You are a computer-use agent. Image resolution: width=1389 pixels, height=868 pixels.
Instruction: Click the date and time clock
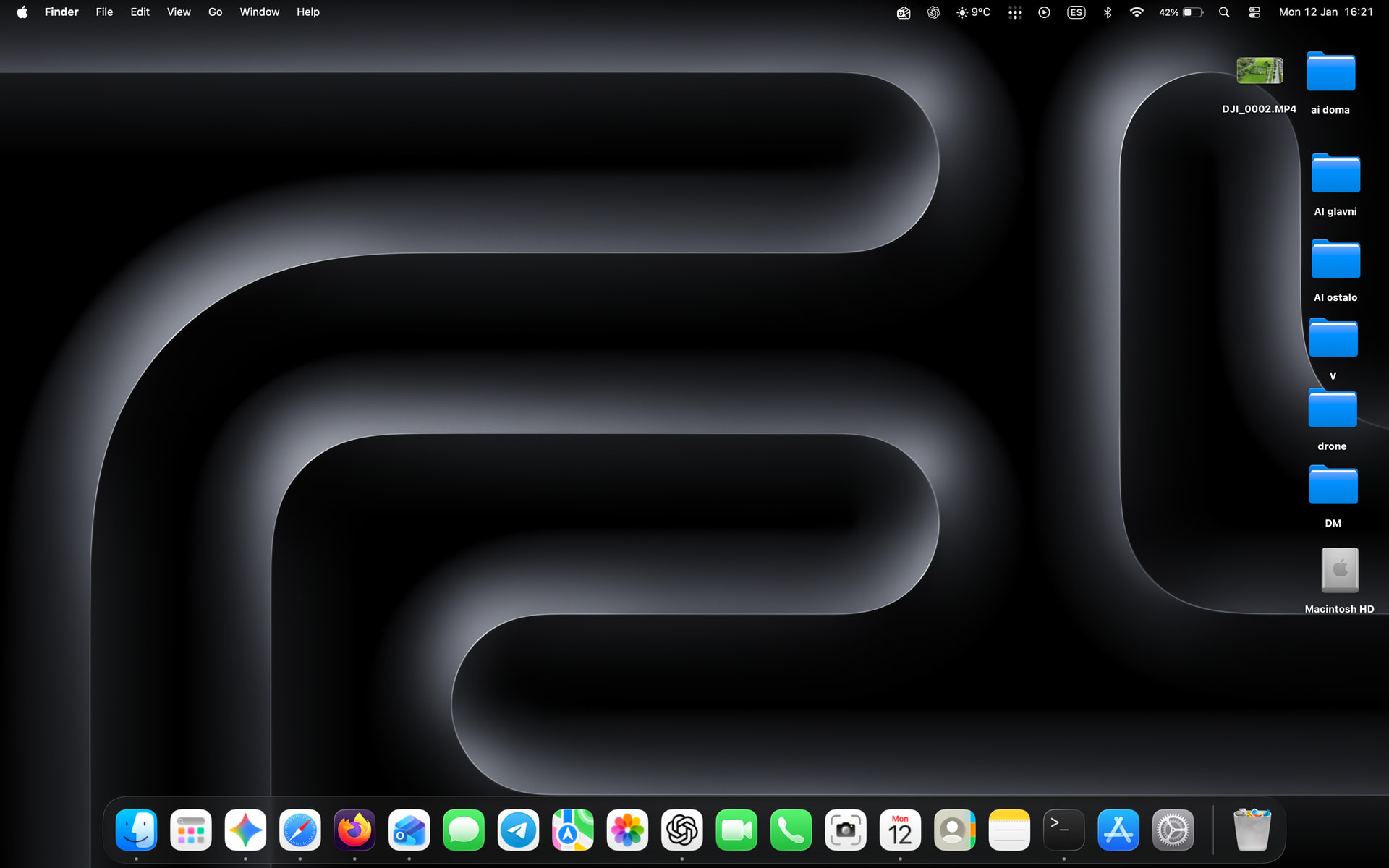[x=1325, y=12]
